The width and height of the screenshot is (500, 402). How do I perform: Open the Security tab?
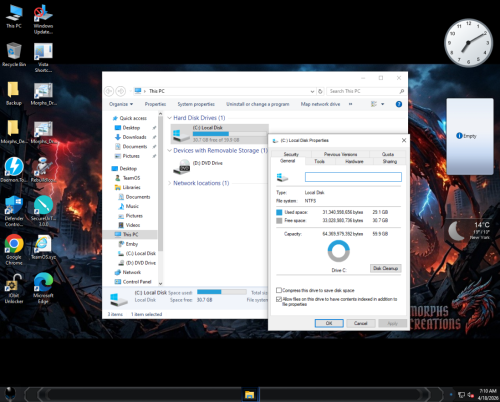coord(291,154)
